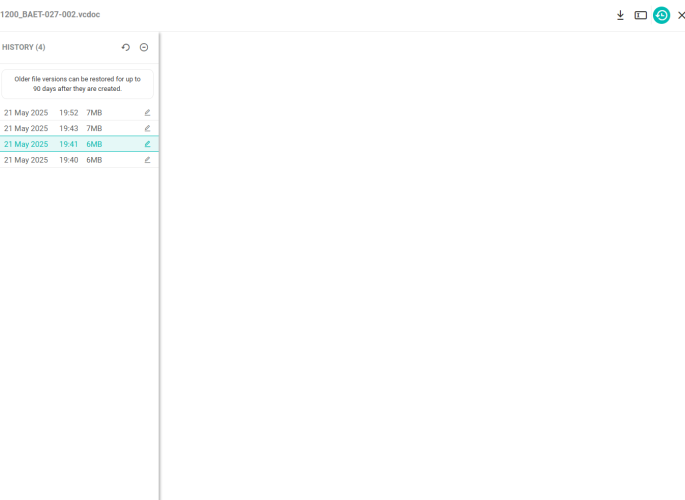The height and width of the screenshot is (500, 685).
Task: Close the file viewer with X
Action: (681, 15)
